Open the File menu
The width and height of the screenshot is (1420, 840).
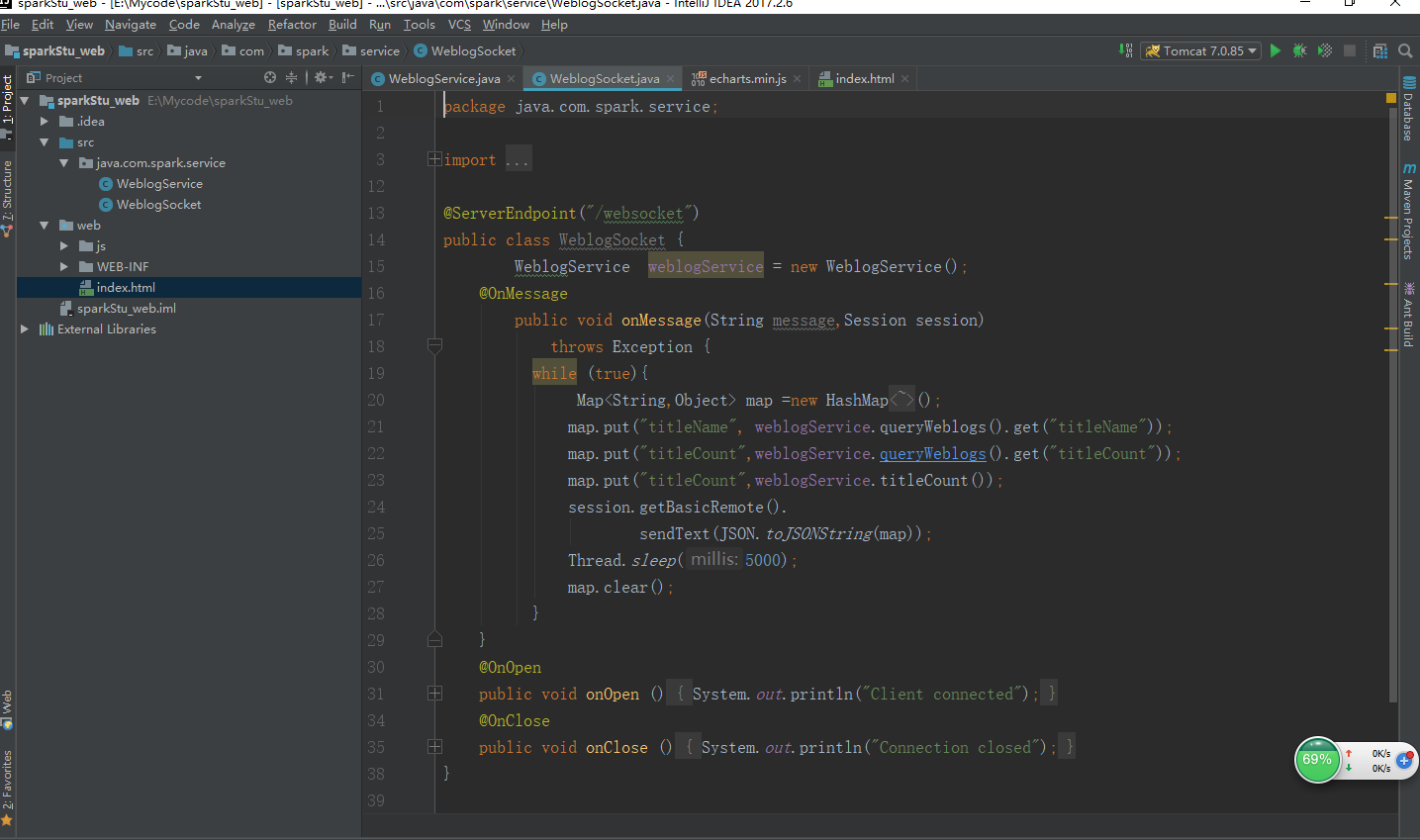[x=11, y=24]
